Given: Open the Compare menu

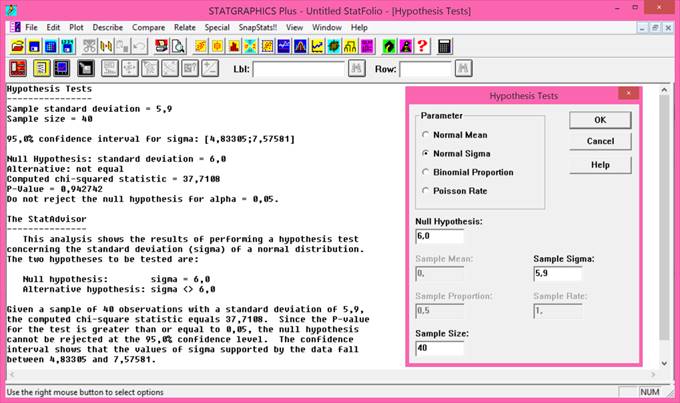Looking at the screenshot, I should click(x=148, y=27).
